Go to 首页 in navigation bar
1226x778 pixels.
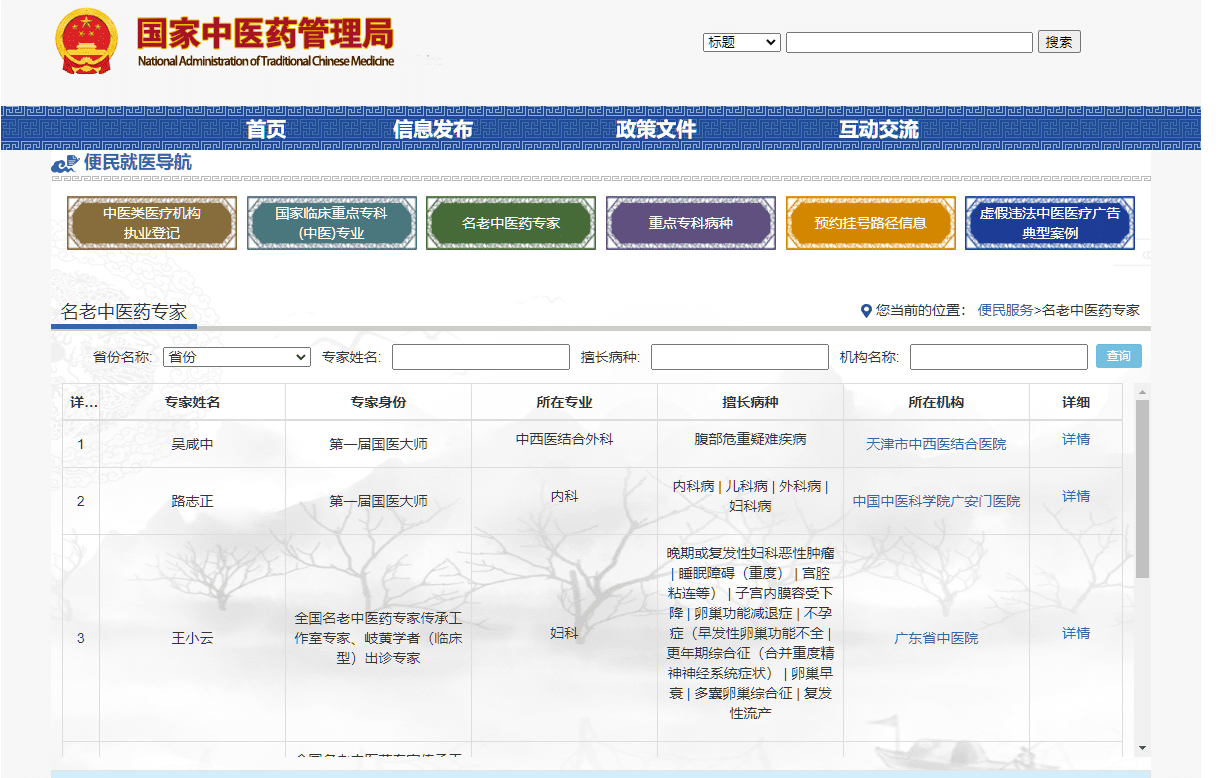coord(266,129)
